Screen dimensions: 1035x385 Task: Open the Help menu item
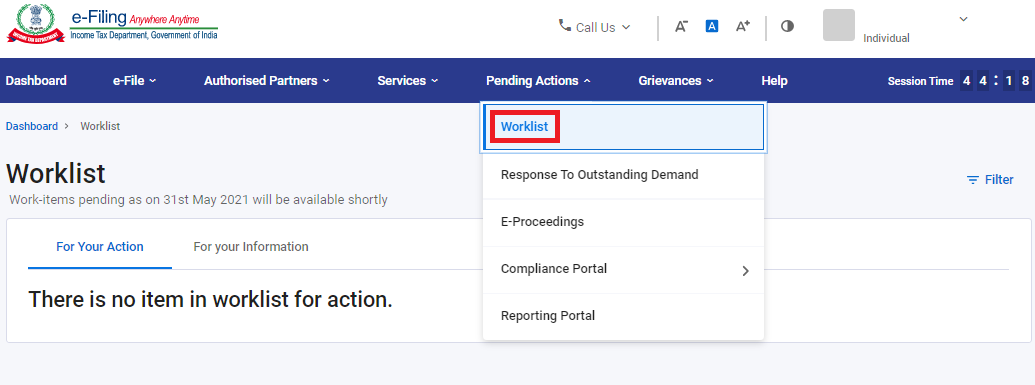(774, 81)
